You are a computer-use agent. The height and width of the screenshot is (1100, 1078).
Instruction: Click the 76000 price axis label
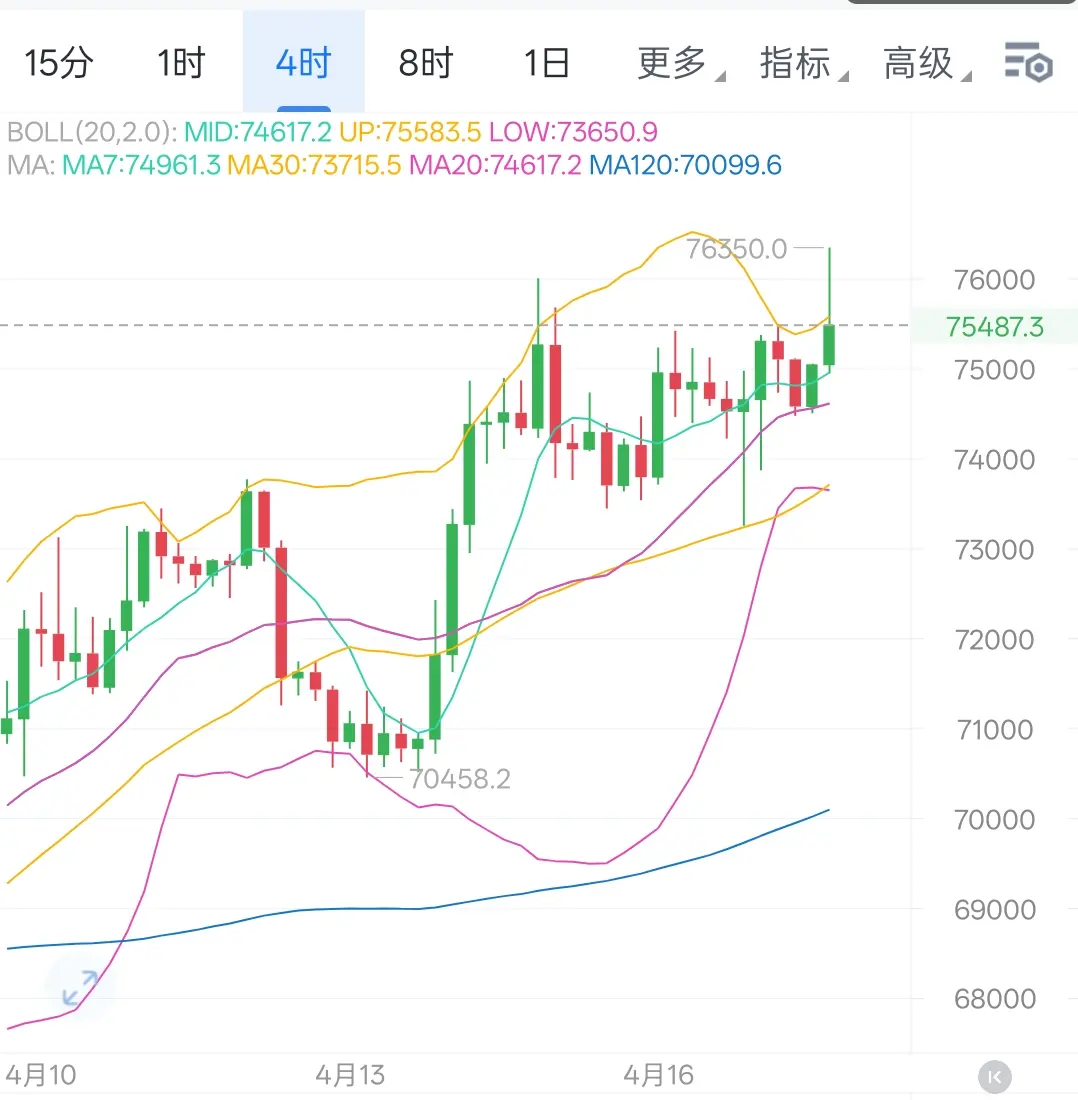pyautogui.click(x=995, y=280)
